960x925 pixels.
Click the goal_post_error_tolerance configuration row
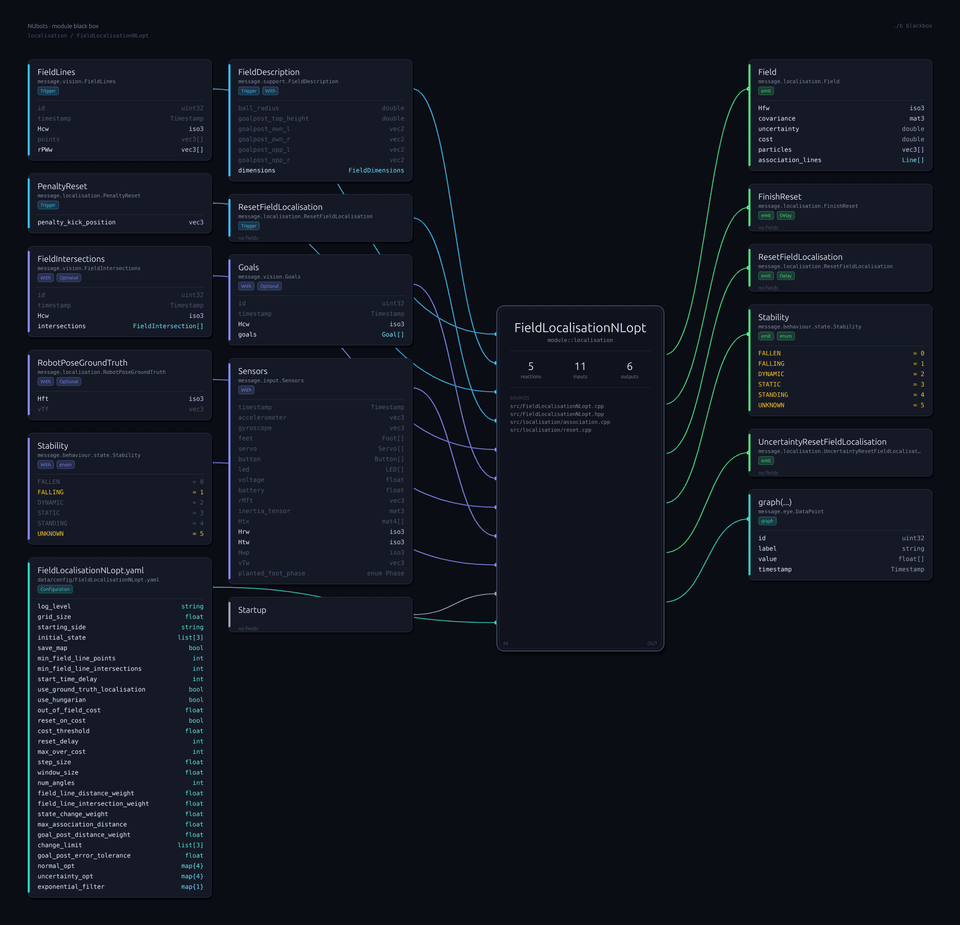click(120, 856)
